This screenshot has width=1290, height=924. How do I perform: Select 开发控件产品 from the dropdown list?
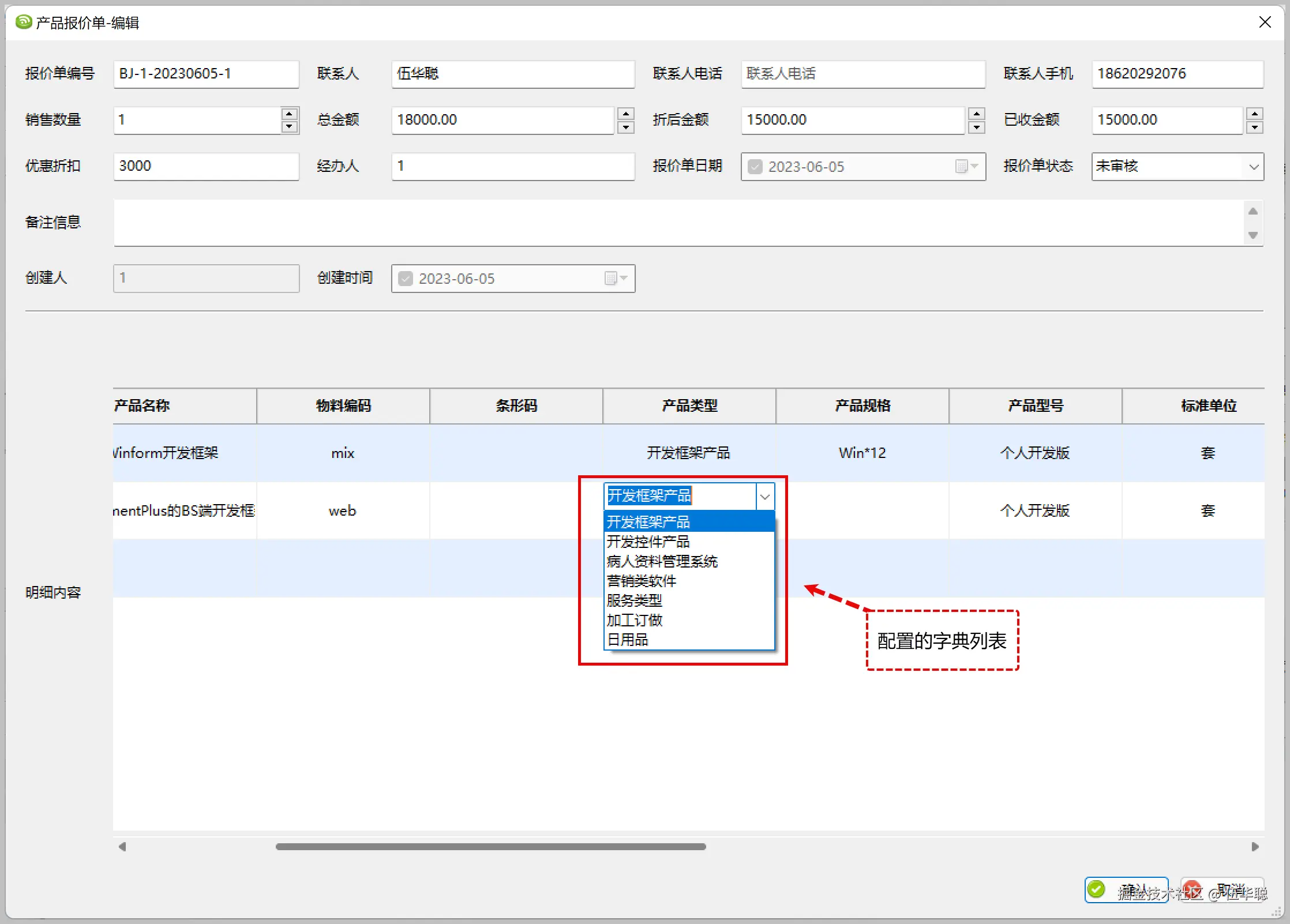(648, 542)
